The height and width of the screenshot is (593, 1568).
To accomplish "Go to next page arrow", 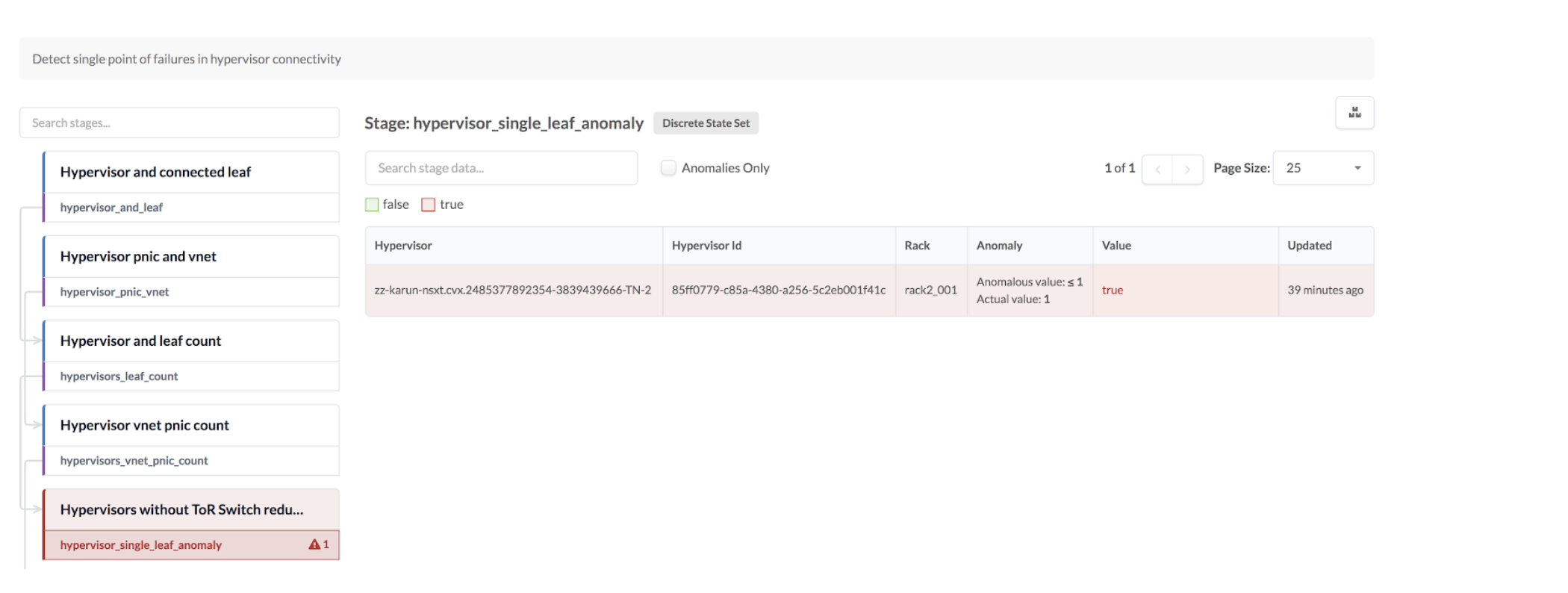I will (1187, 169).
